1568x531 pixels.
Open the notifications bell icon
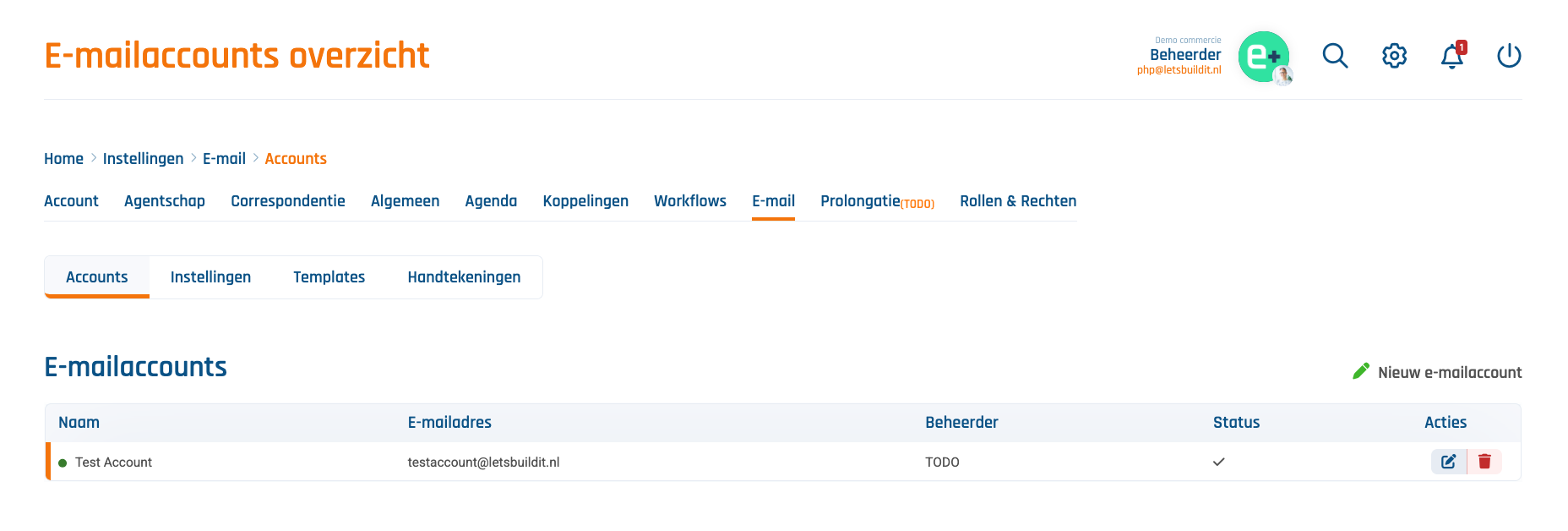[1452, 57]
